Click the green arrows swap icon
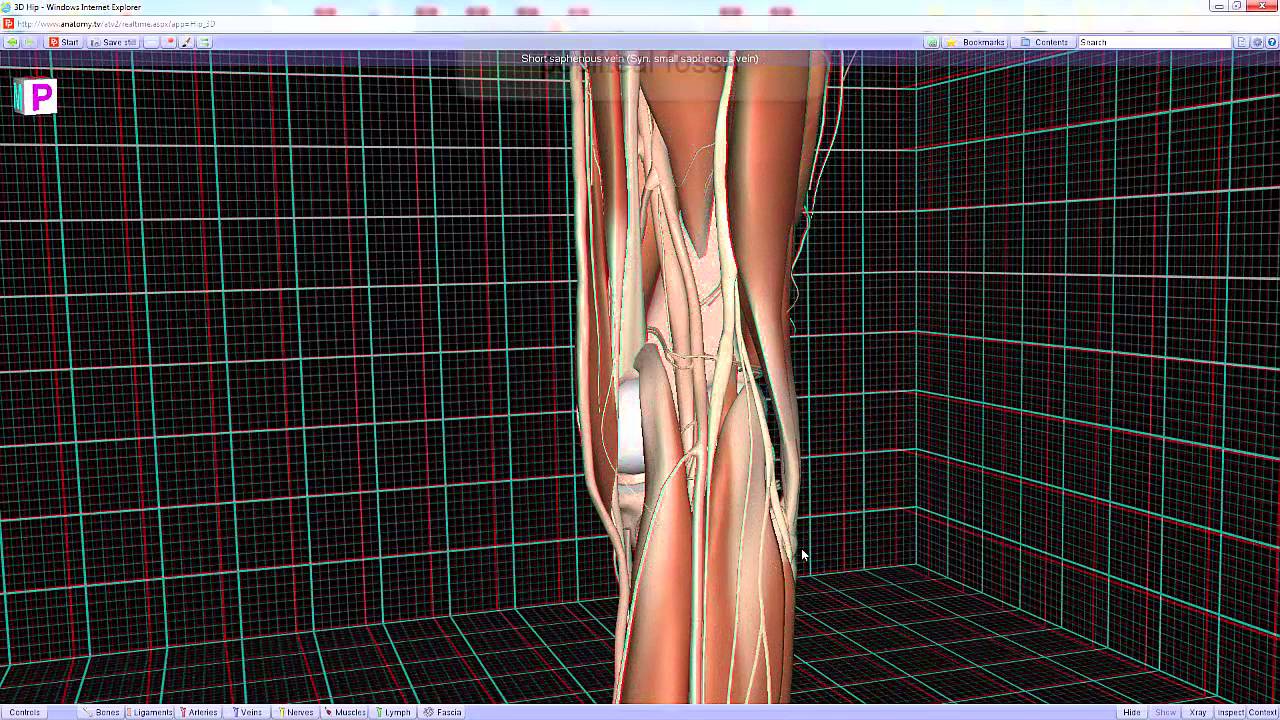This screenshot has height=720, width=1280. tap(204, 42)
